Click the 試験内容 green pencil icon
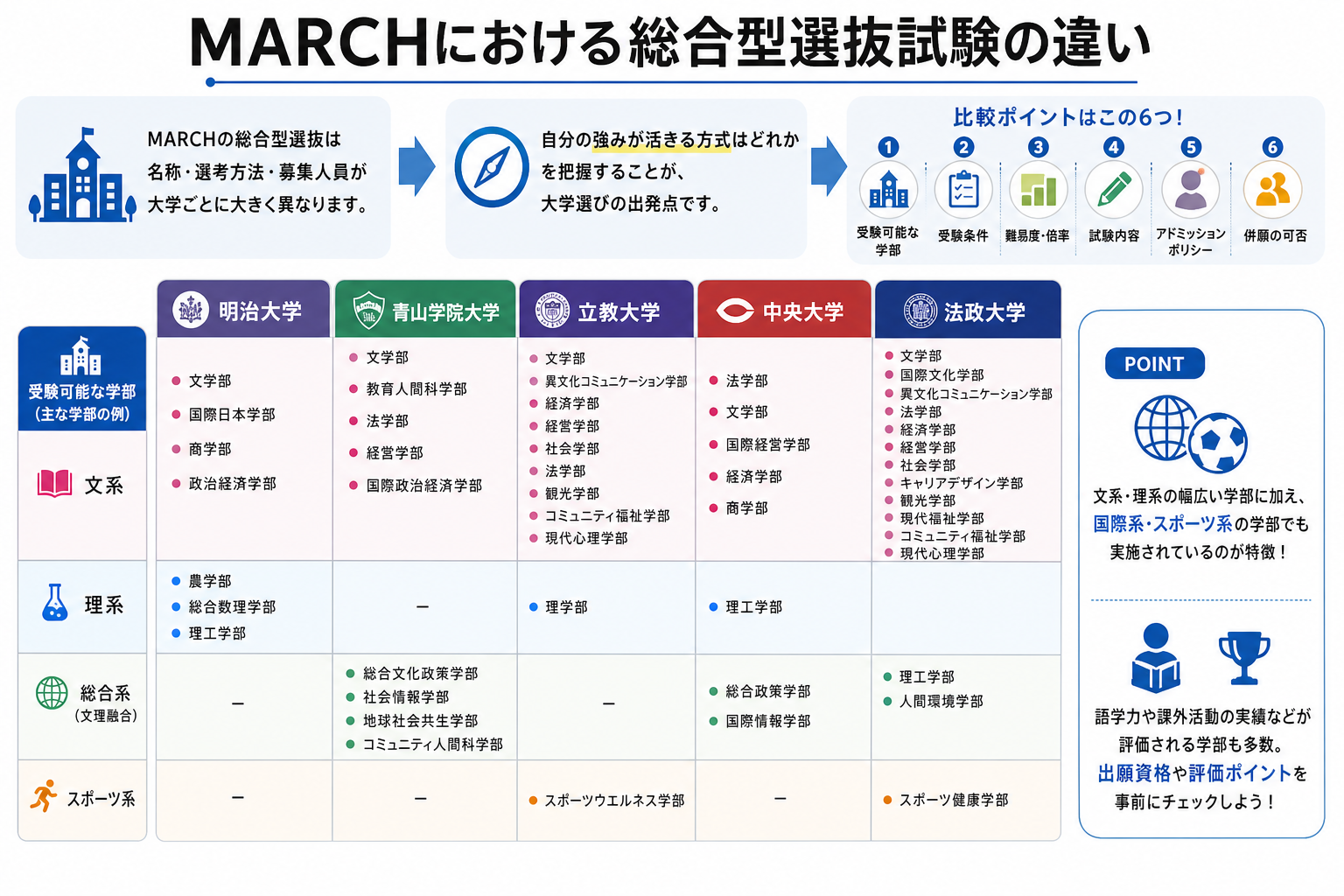 [1114, 190]
